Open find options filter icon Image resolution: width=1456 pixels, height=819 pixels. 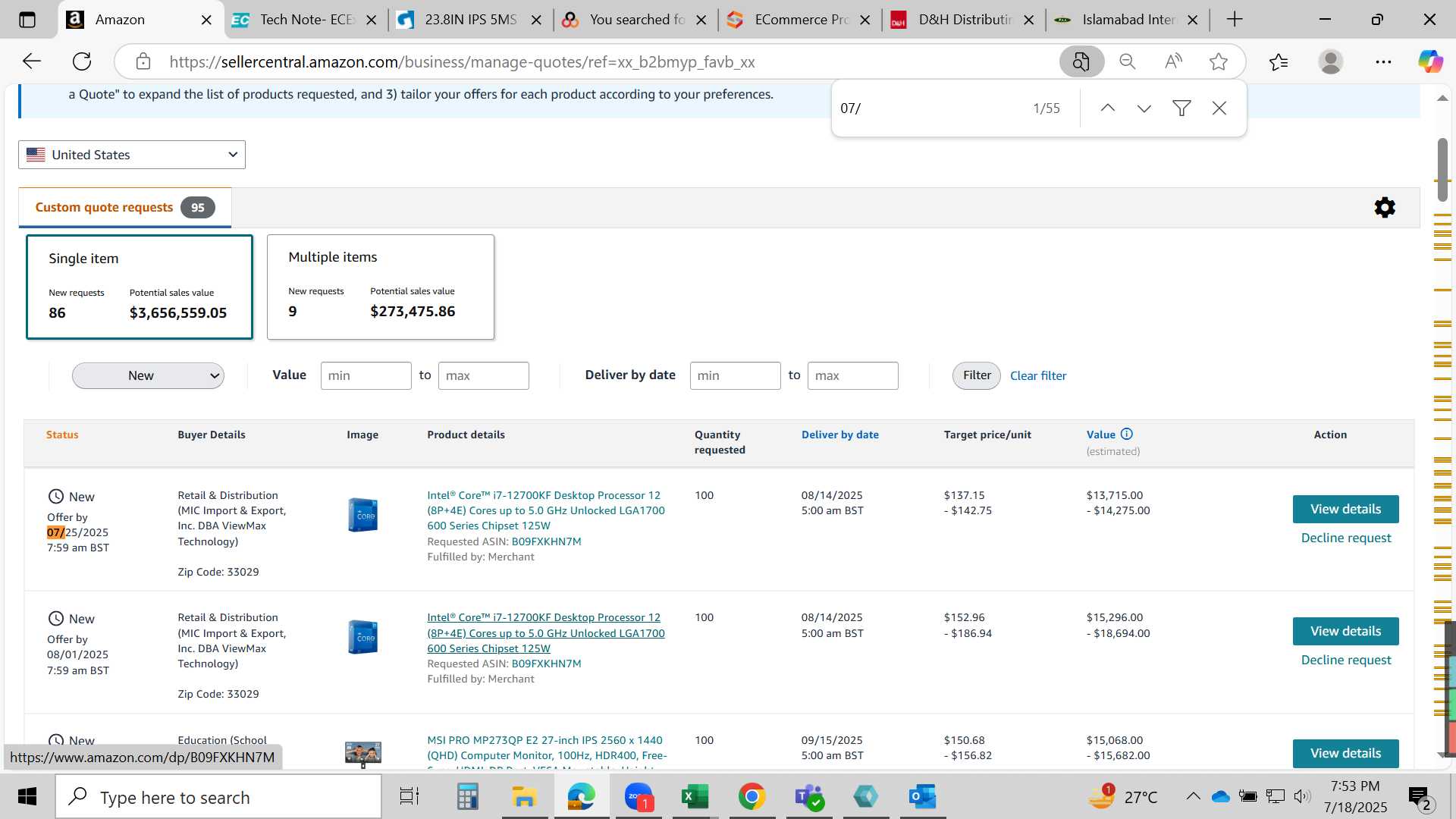pos(1181,108)
